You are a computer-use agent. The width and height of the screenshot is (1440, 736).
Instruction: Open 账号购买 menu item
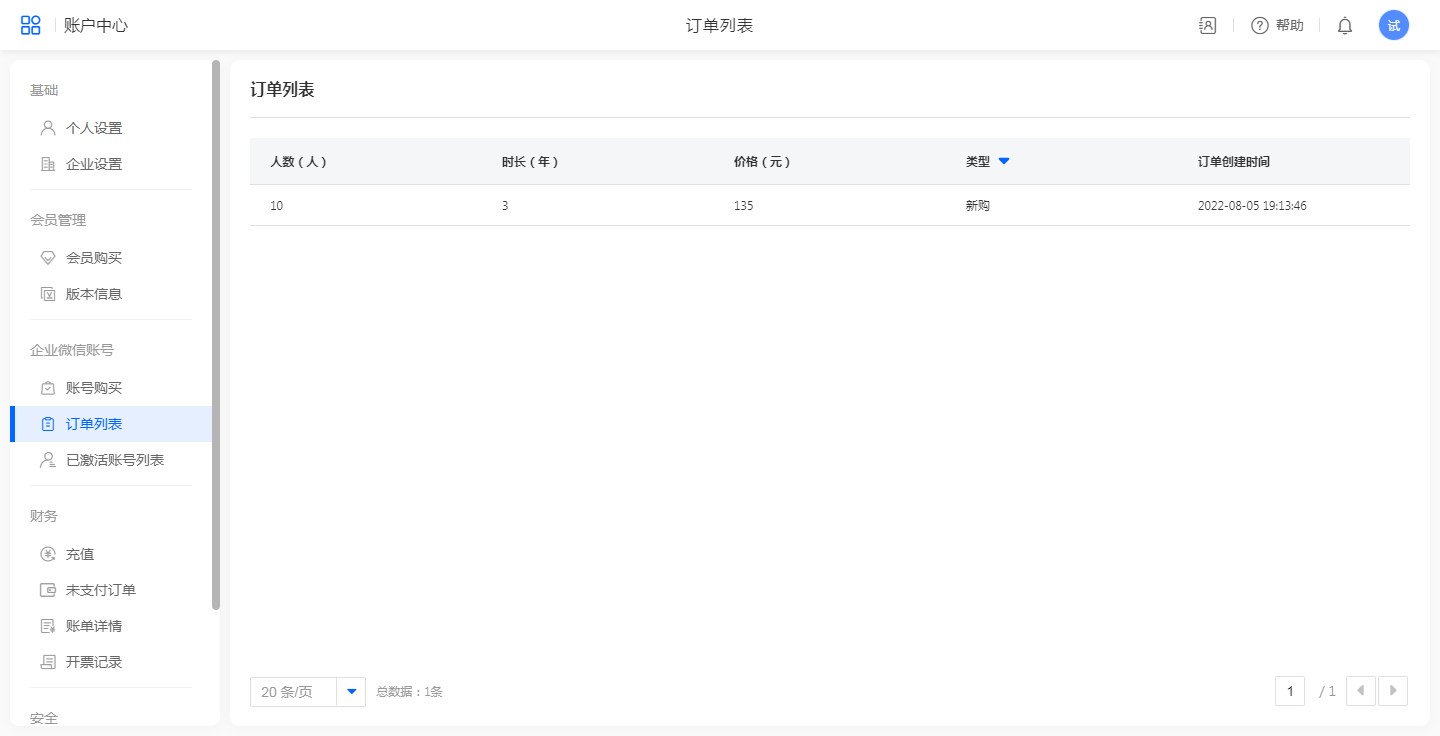(94, 388)
